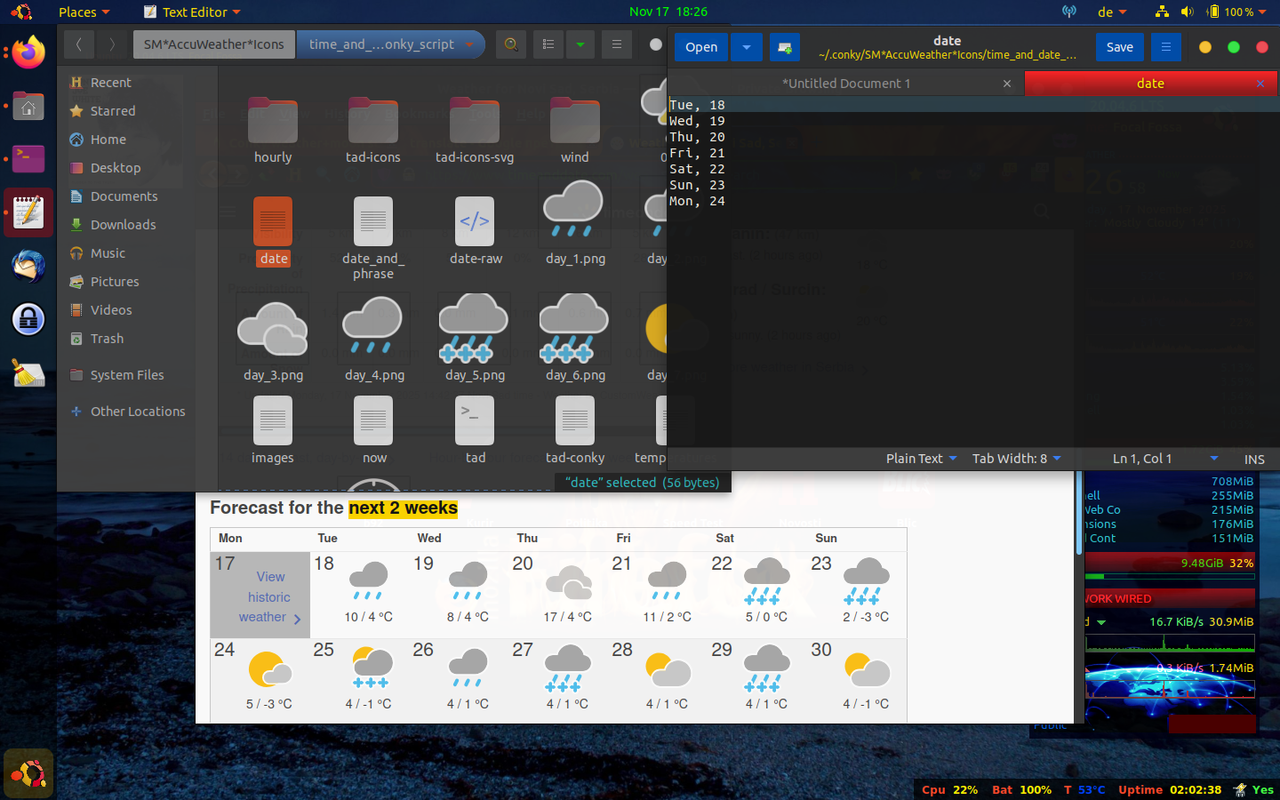The width and height of the screenshot is (1280, 800).
Task: Open the Text Editor hamburger menu
Action: click(1165, 47)
